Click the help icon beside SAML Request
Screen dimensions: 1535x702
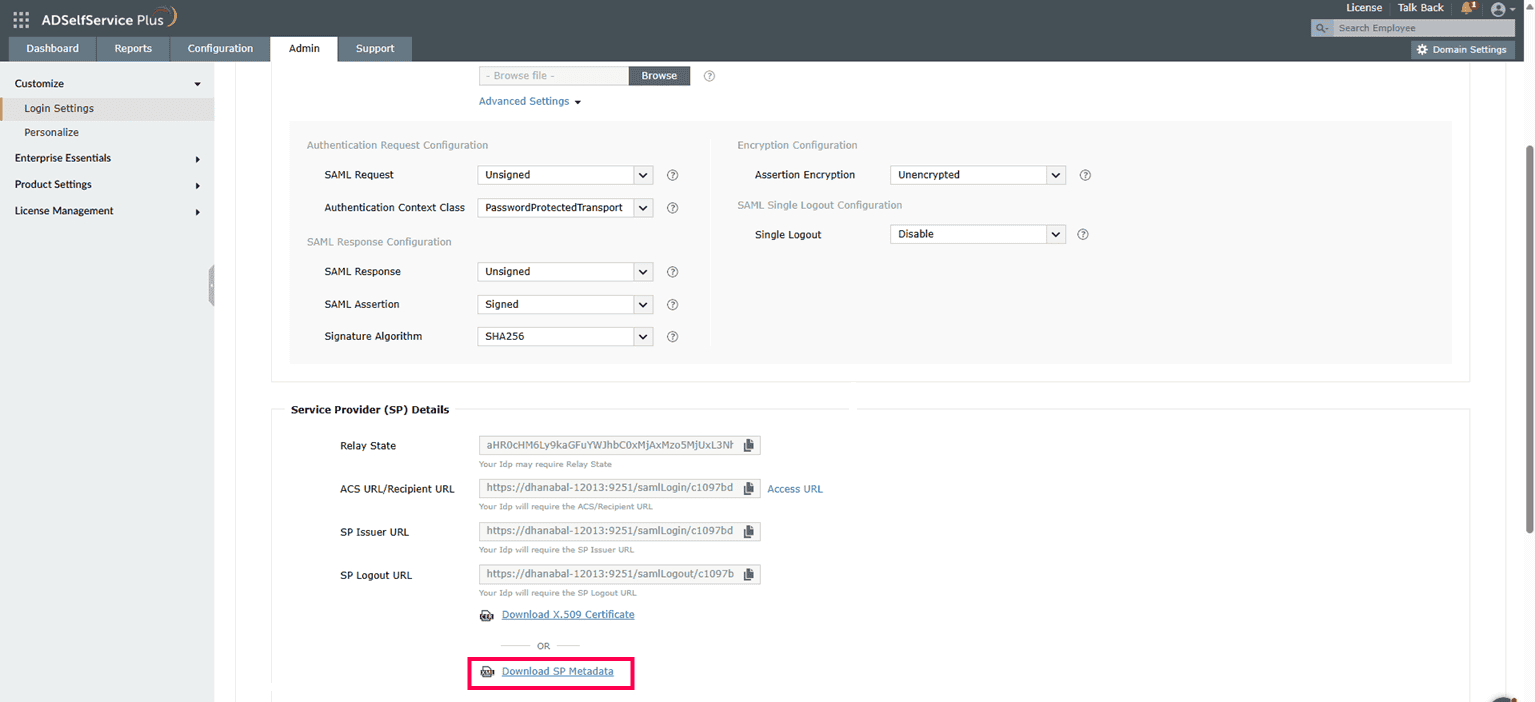[672, 175]
